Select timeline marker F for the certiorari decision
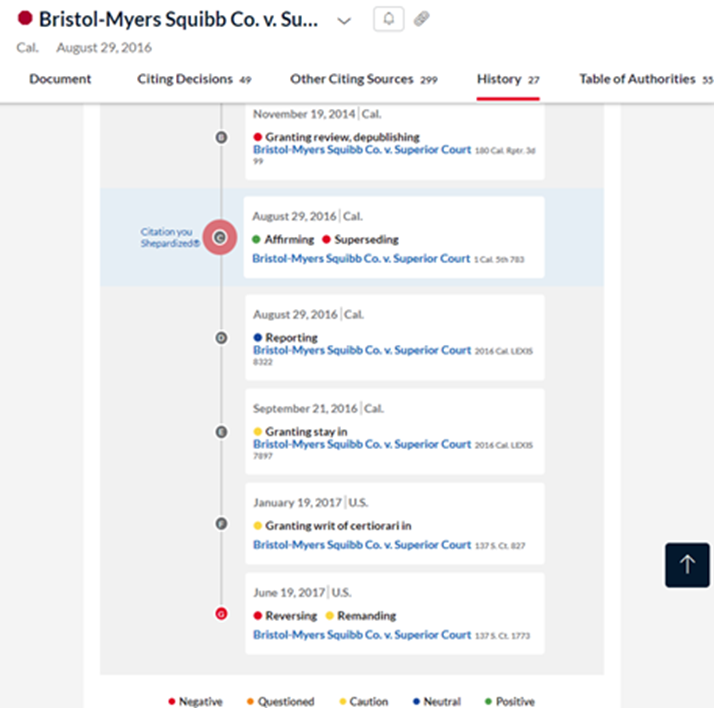Viewport: 714px width, 708px height. click(x=221, y=524)
